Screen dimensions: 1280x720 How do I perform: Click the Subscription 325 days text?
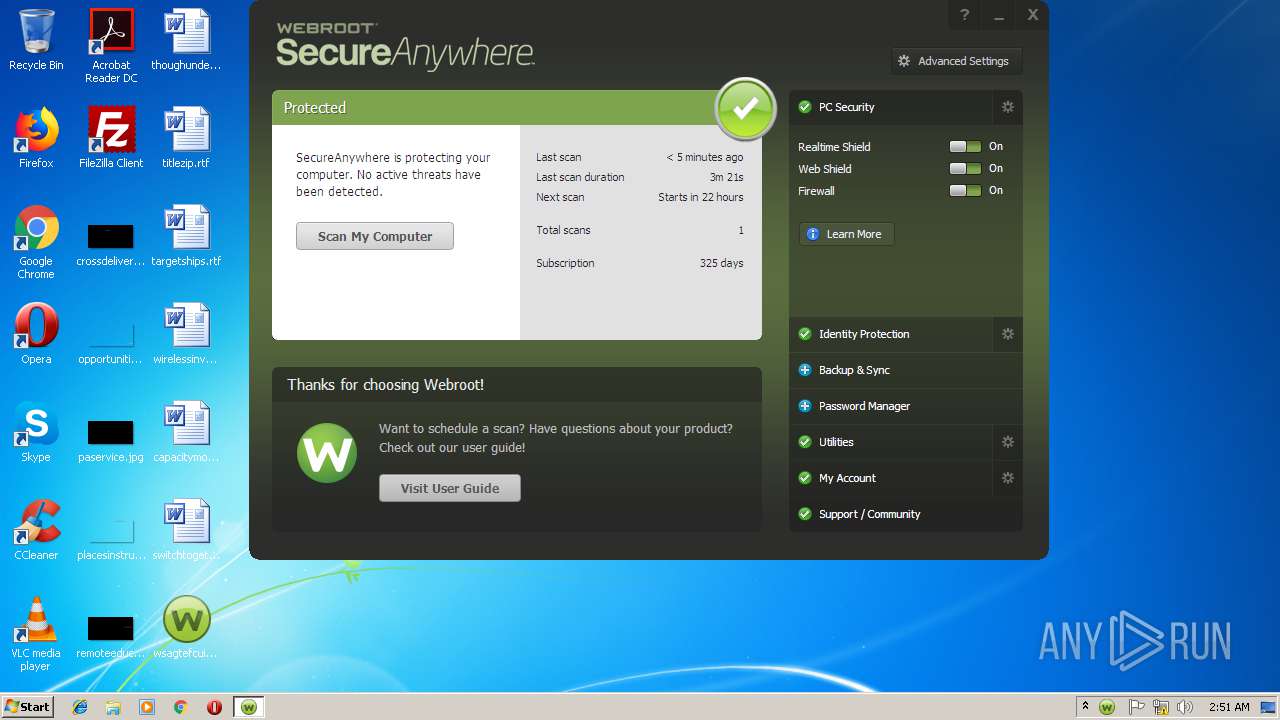(640, 263)
